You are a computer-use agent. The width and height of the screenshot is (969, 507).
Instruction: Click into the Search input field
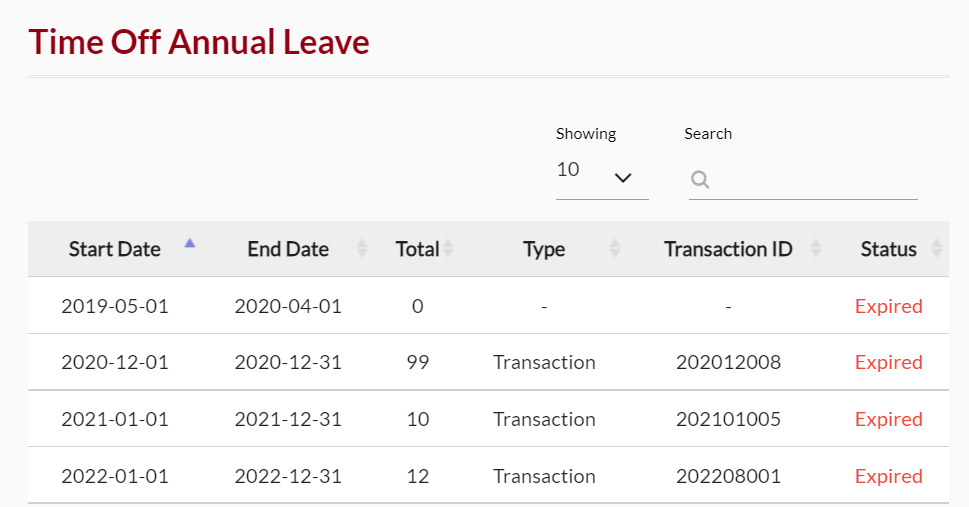coord(803,179)
